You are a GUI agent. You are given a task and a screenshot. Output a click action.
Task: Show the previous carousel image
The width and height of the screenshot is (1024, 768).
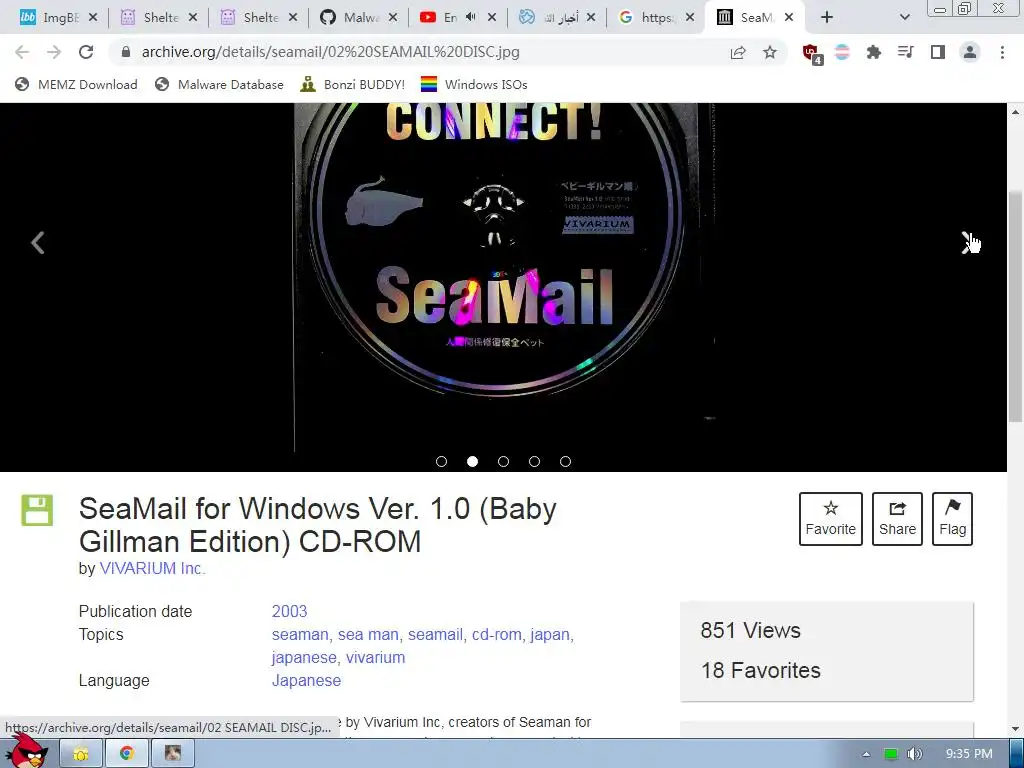pos(38,243)
